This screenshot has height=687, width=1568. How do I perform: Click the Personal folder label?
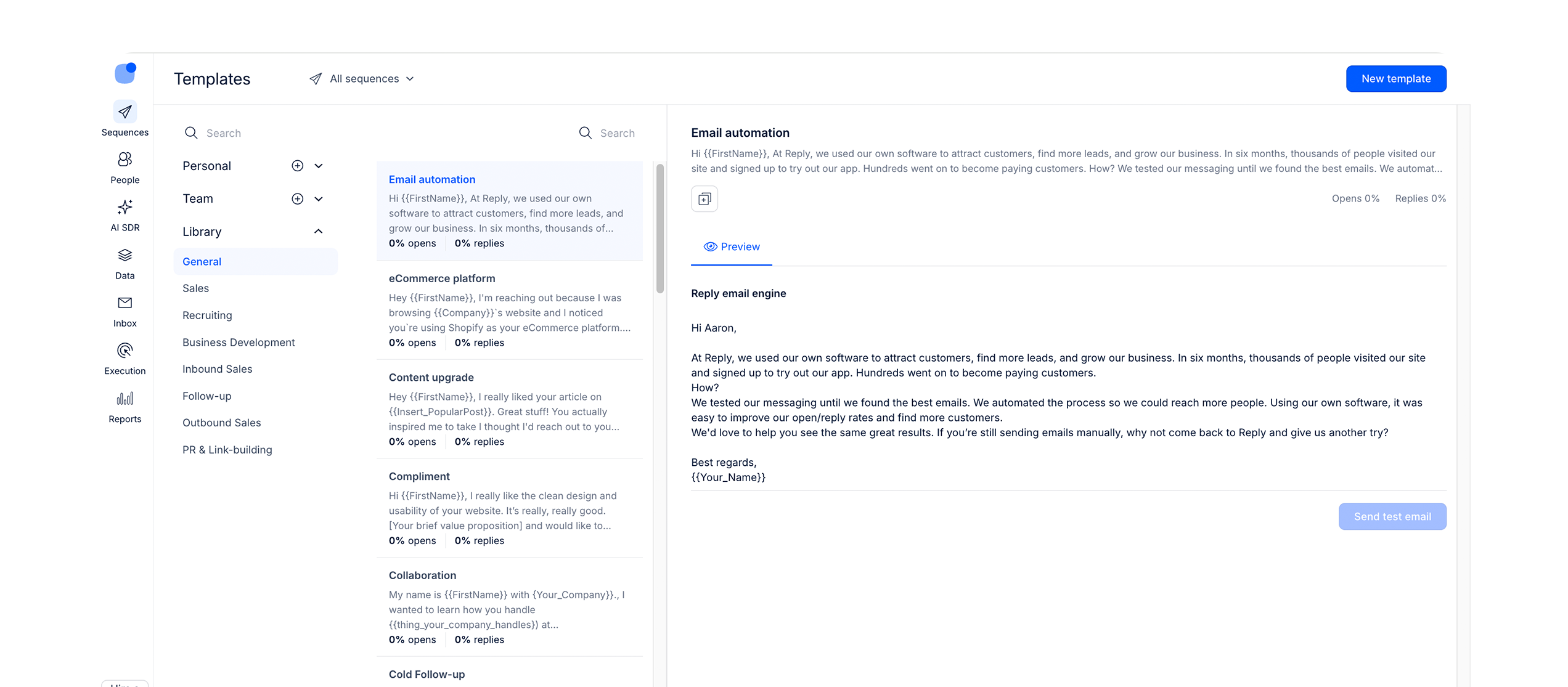tap(206, 166)
